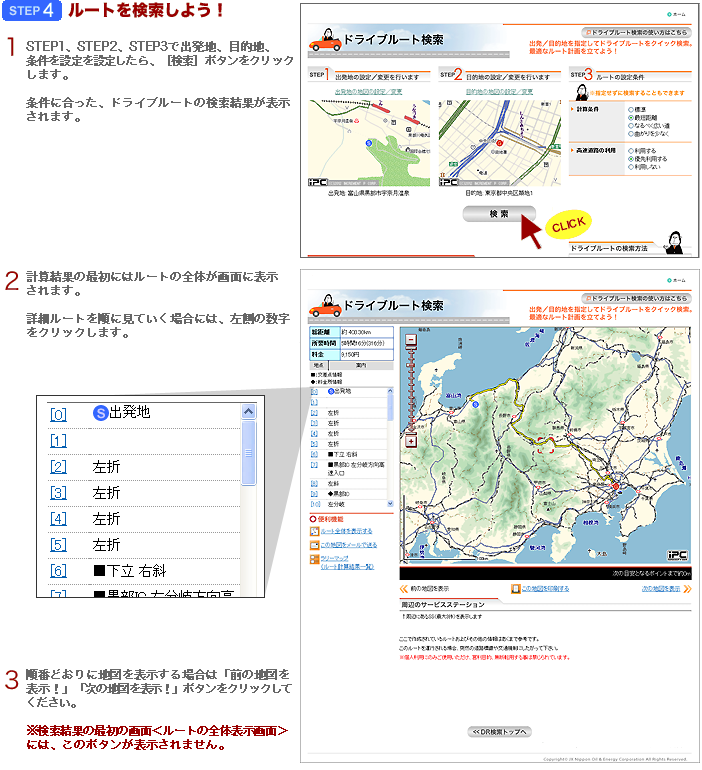Click the previous map double-arrow icon
This screenshot has height=770, width=702.
[x=404, y=589]
